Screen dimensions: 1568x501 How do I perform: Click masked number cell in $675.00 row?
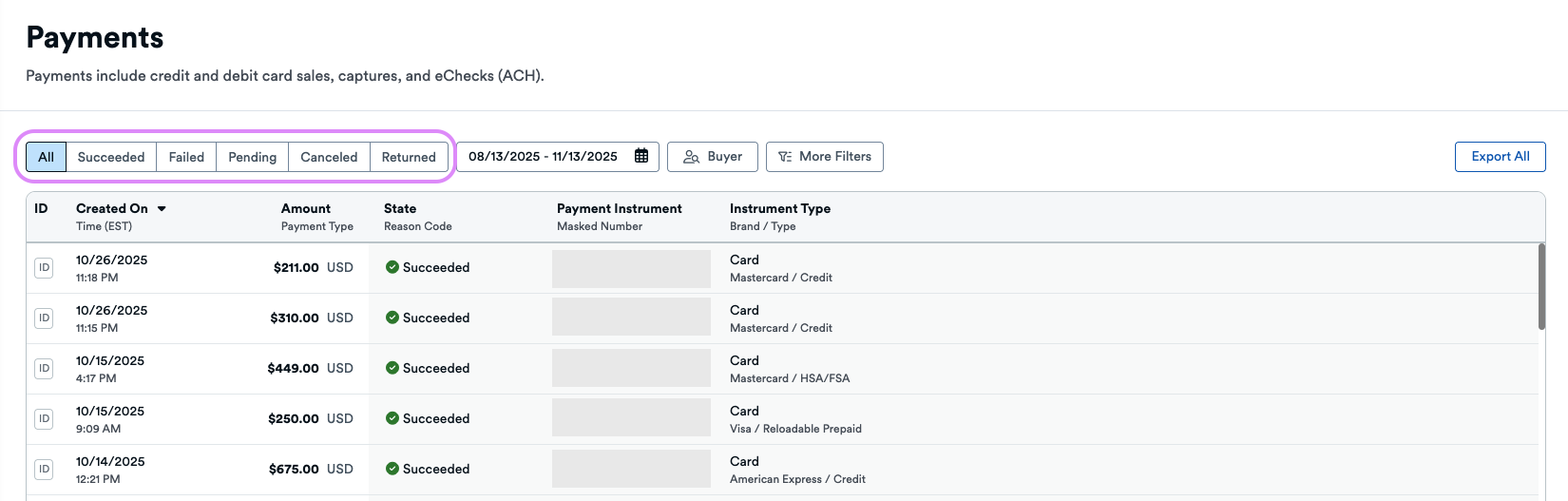631,470
